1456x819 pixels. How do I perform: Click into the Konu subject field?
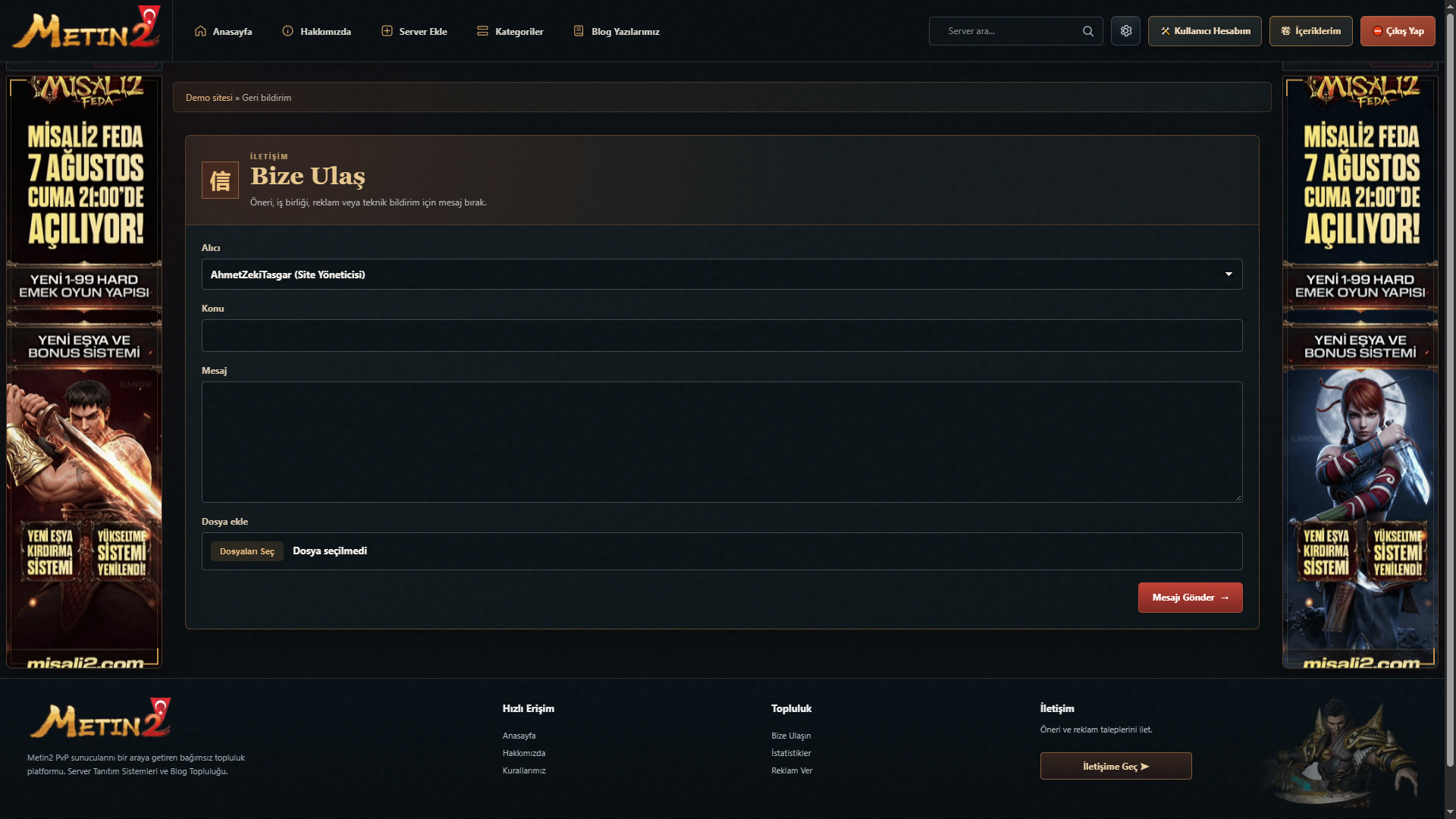point(722,335)
